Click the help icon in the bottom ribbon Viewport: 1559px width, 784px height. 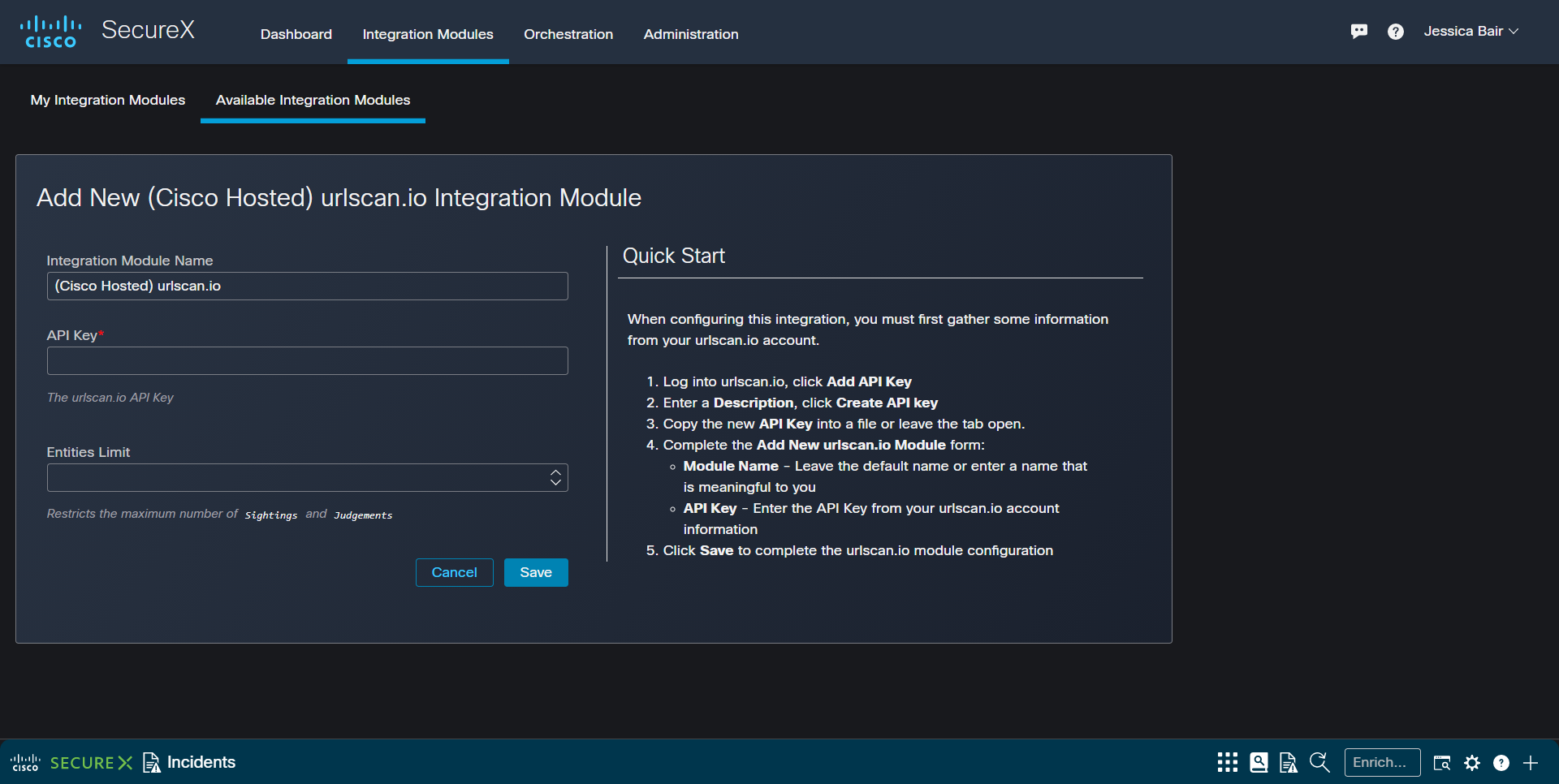pos(1501,763)
